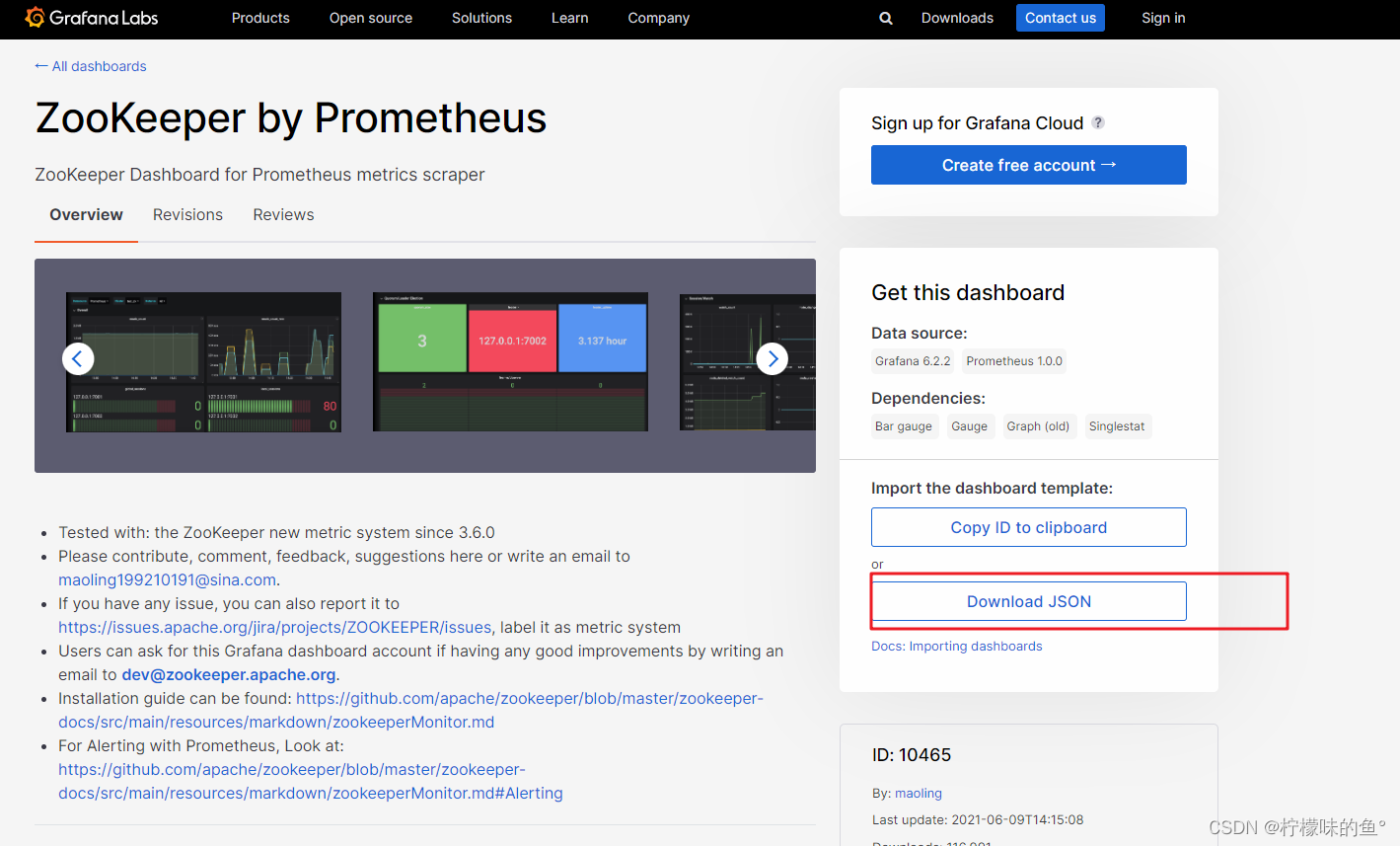Open the search magnifier icon
The image size is (1400, 846).
tap(886, 18)
